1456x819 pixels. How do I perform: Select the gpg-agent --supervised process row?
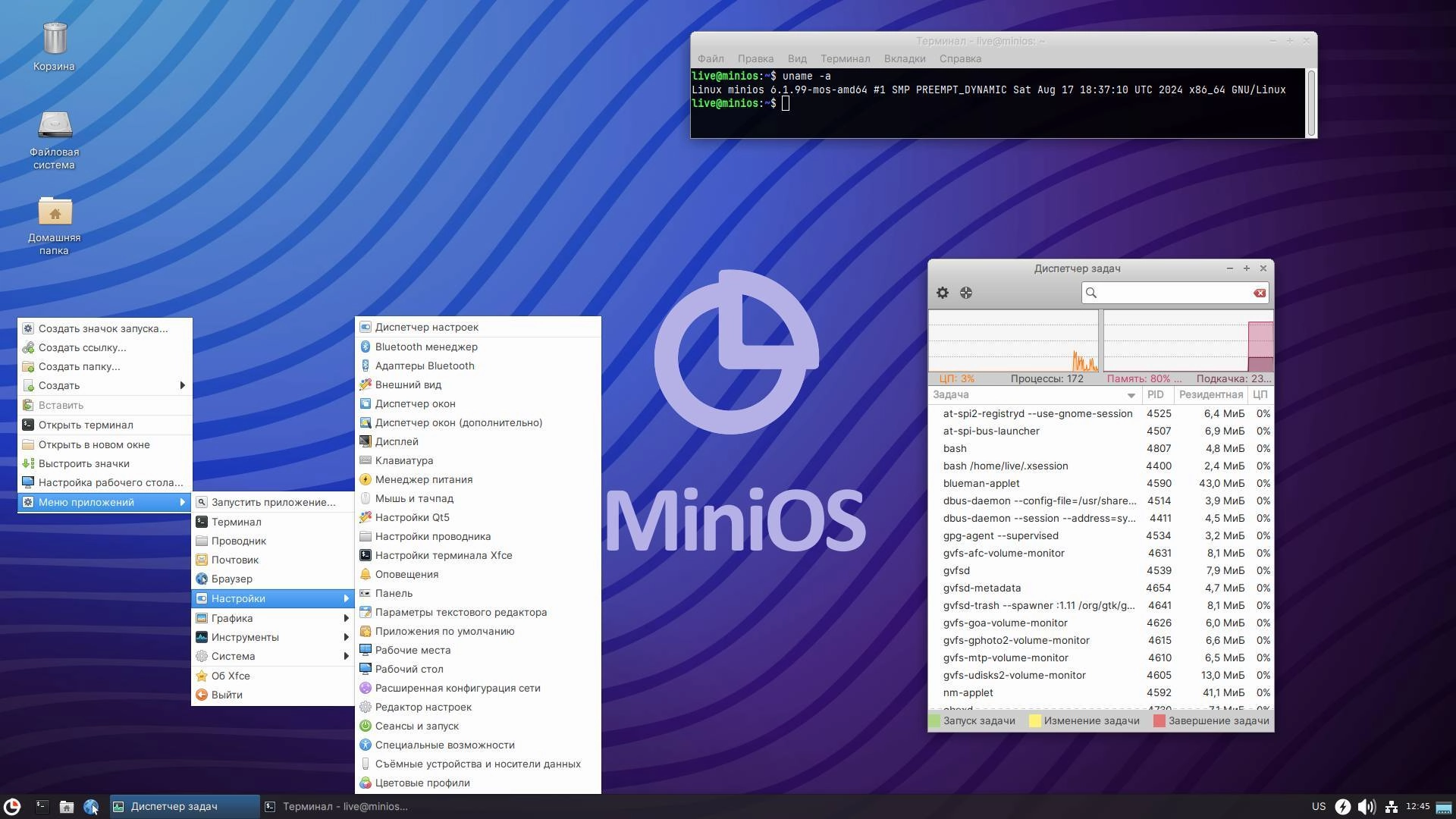(x=1100, y=535)
